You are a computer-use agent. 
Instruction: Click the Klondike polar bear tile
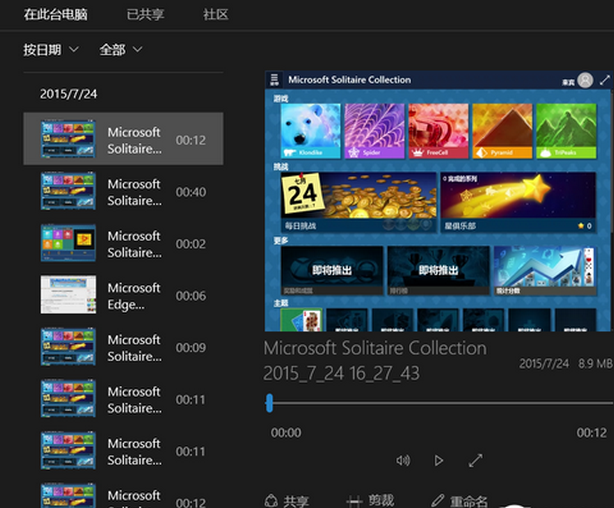[311, 131]
